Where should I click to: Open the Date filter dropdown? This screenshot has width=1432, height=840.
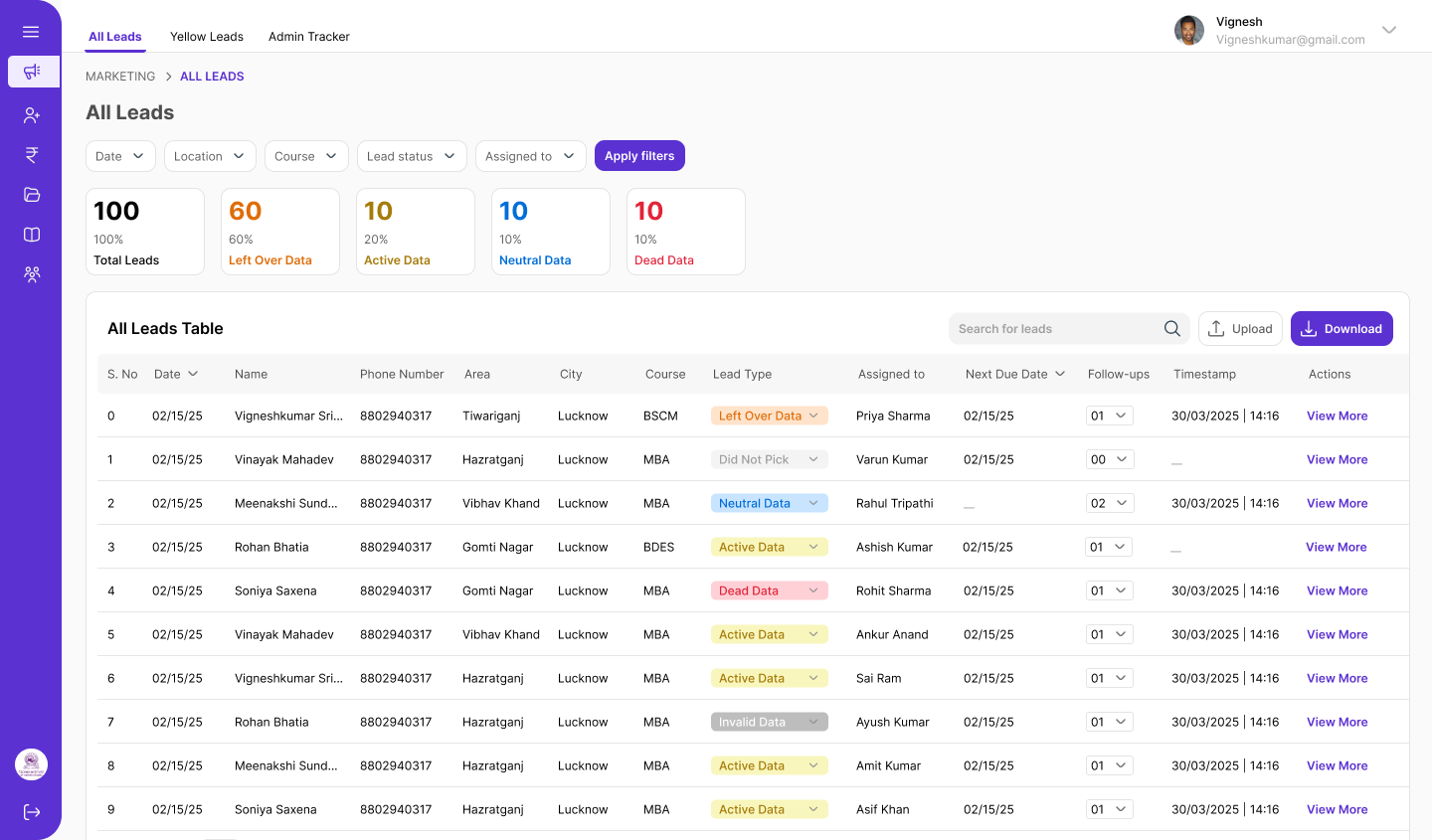click(x=119, y=155)
